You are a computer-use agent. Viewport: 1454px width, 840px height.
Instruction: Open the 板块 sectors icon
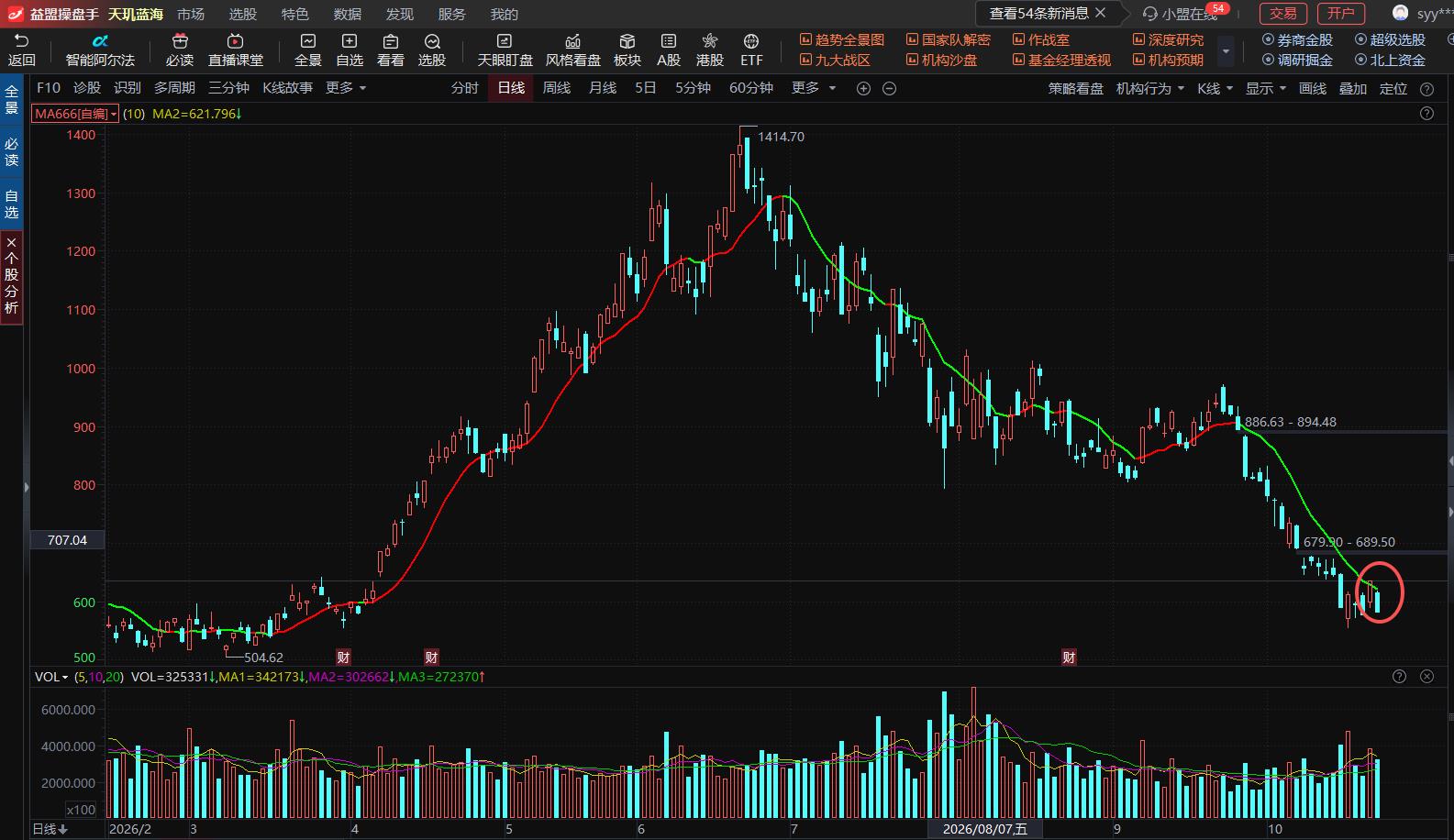click(x=627, y=41)
